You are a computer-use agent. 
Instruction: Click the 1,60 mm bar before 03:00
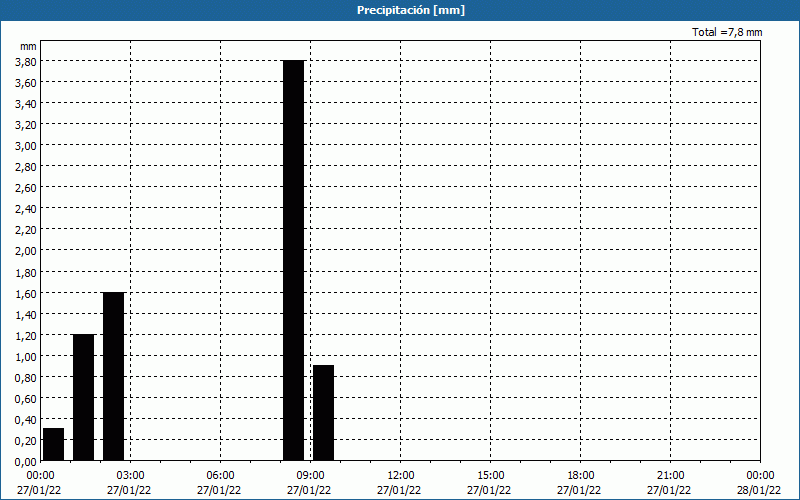click(x=113, y=377)
